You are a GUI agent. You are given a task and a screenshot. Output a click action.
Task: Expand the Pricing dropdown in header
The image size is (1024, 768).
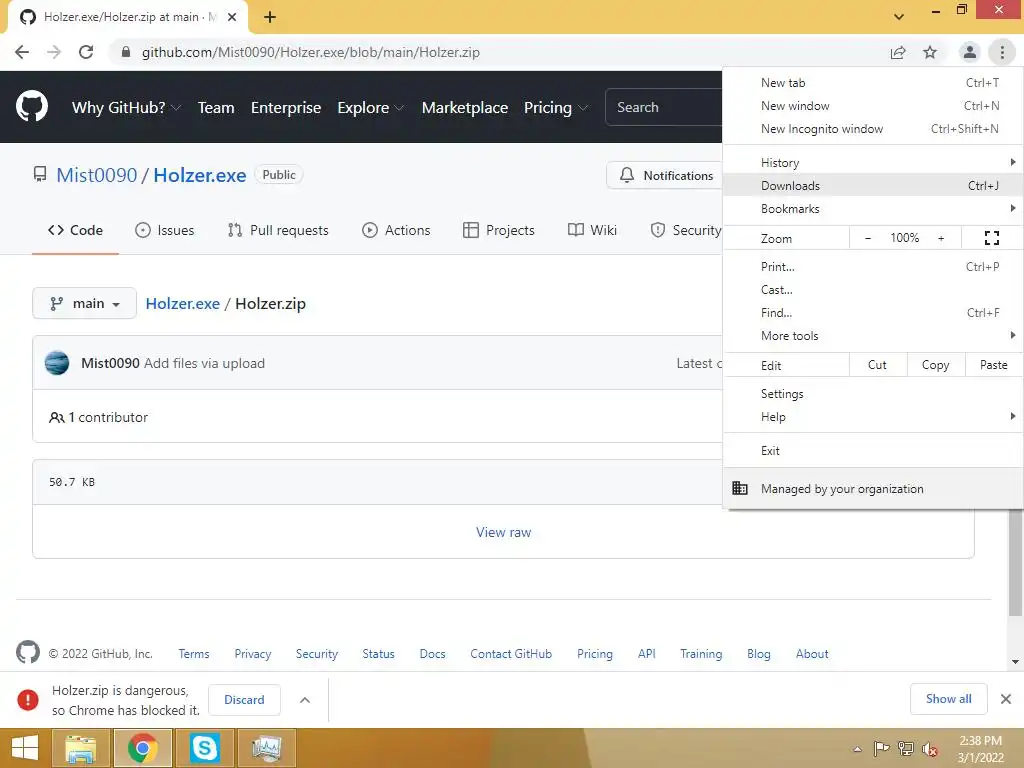(556, 108)
